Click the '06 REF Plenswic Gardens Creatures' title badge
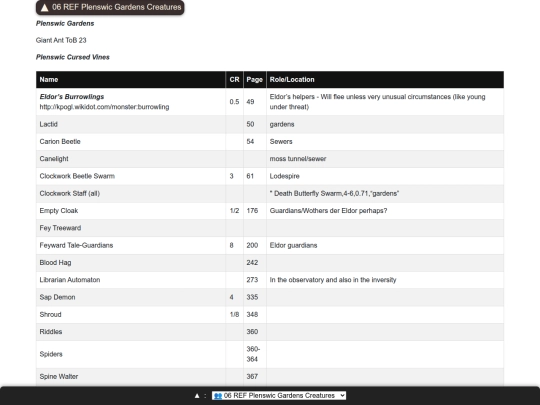 click(110, 8)
